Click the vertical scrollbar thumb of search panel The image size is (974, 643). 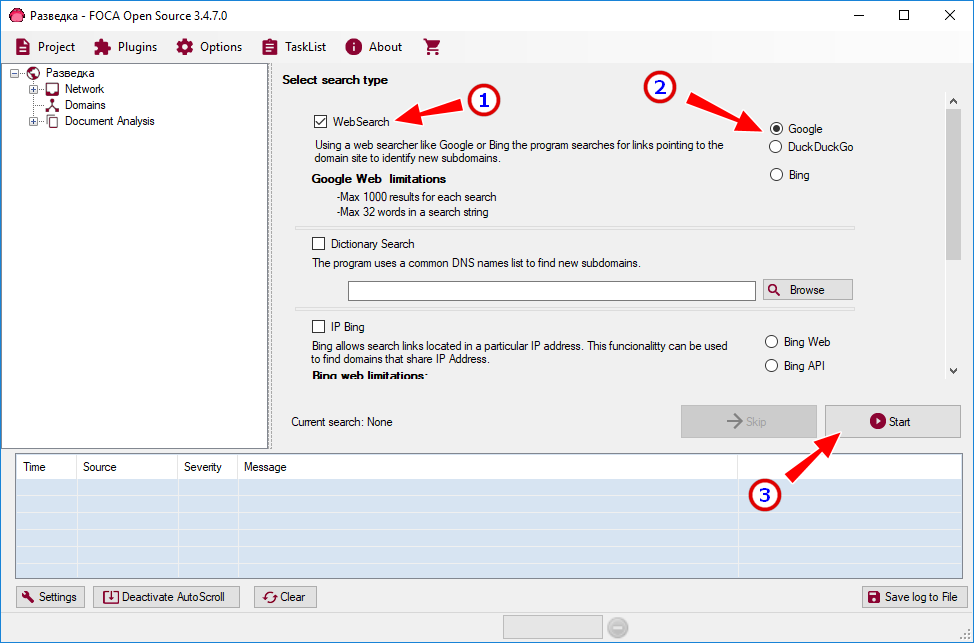(954, 185)
